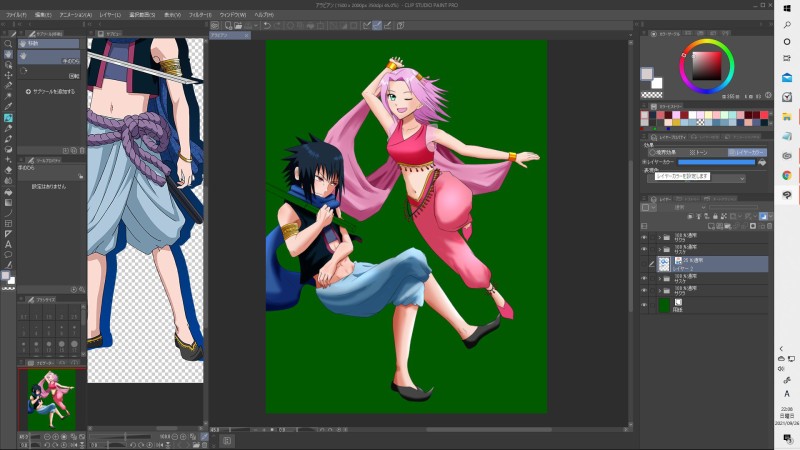This screenshot has width=800, height=450.
Task: Select main drawing color swatch in Color Wheel panel
Action: (646, 74)
